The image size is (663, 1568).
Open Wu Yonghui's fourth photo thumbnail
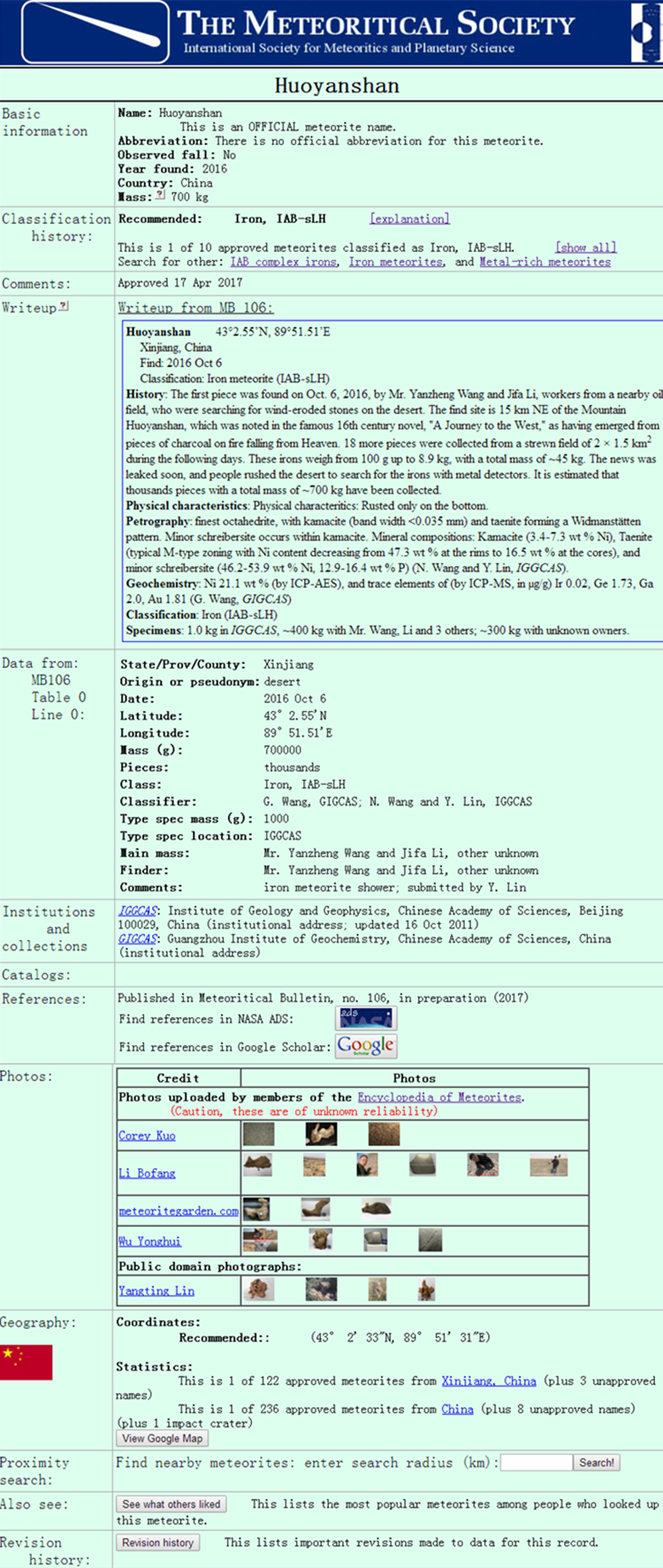click(431, 1240)
